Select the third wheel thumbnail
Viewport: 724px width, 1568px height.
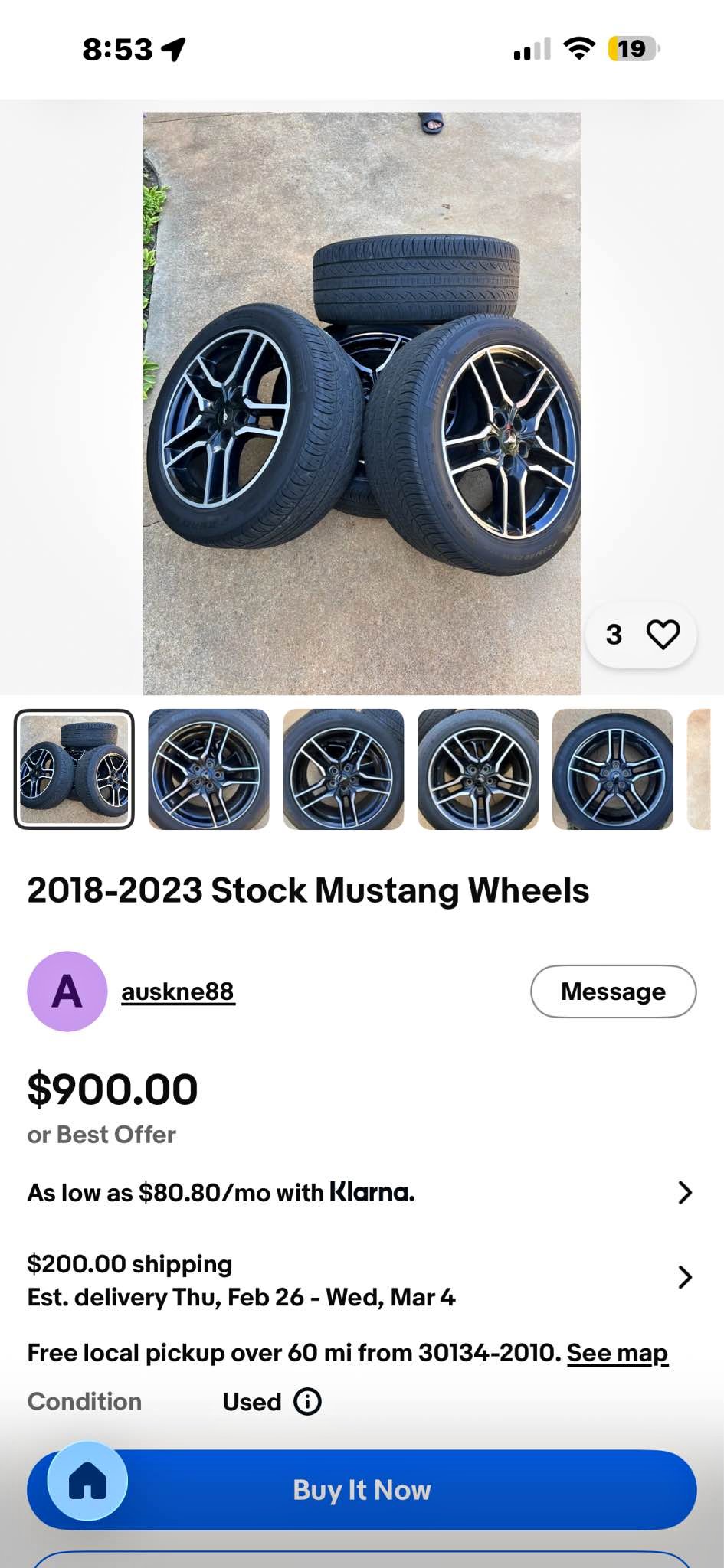click(343, 769)
